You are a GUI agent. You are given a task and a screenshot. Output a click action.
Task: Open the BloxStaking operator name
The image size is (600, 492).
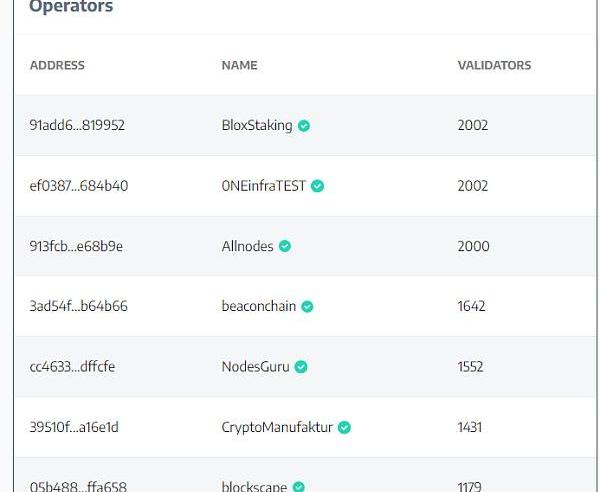(257, 125)
